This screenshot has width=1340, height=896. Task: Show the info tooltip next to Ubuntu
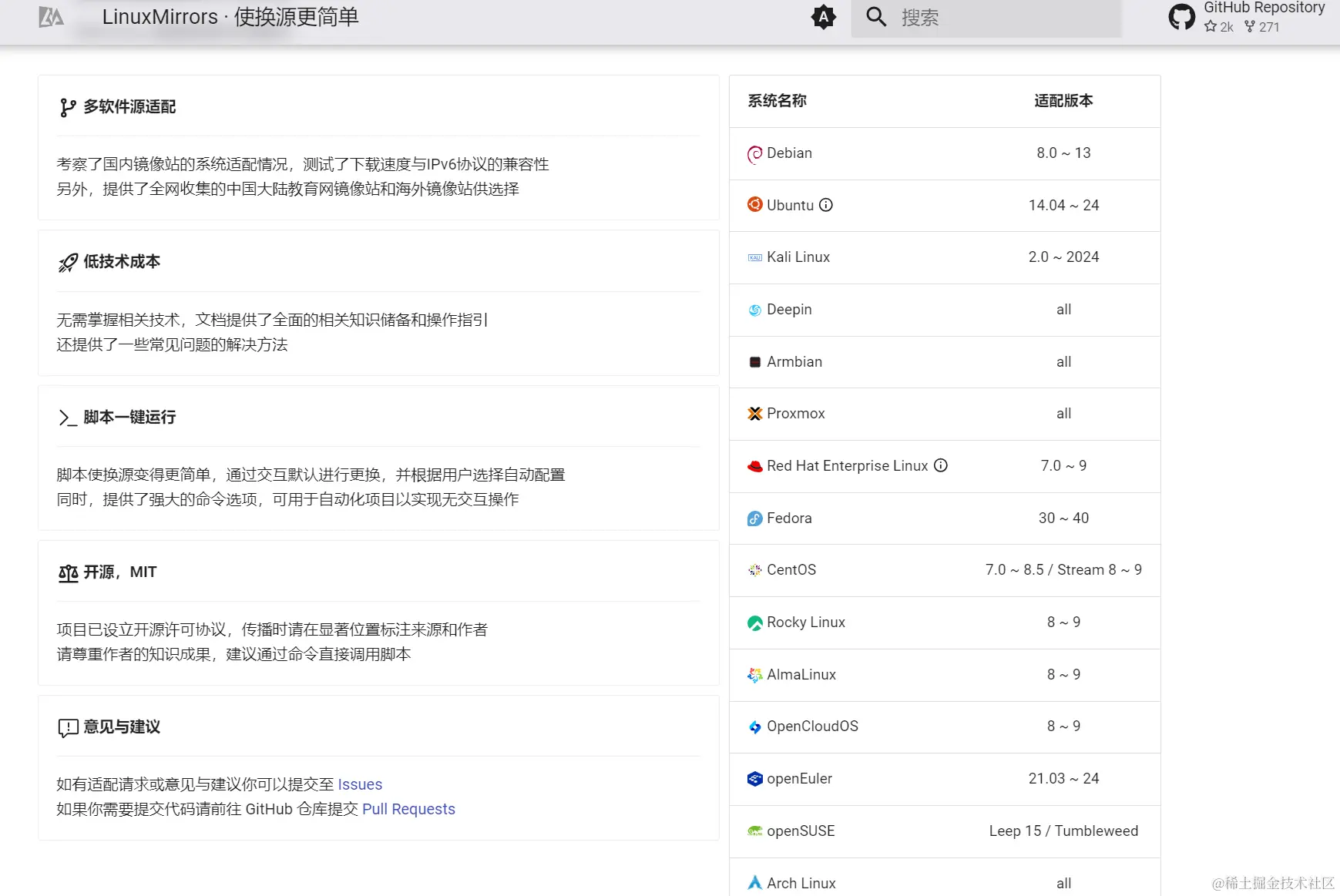click(826, 205)
